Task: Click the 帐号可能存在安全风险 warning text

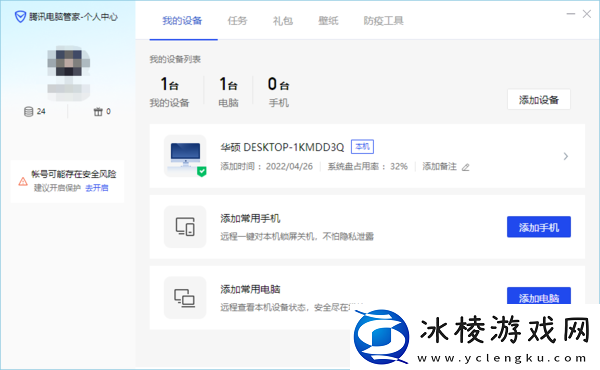Action: click(74, 174)
